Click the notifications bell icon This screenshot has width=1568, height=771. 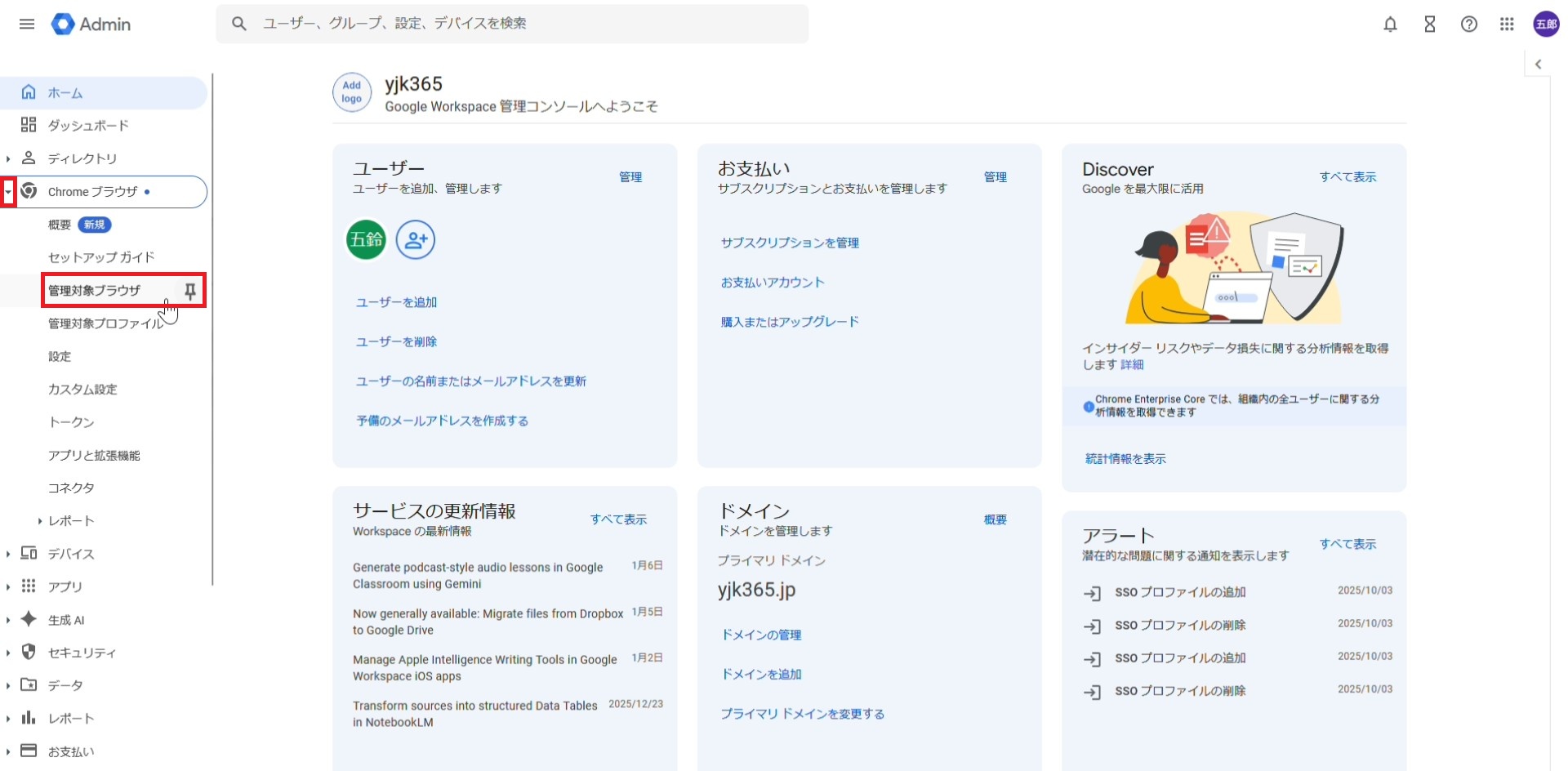1390,25
